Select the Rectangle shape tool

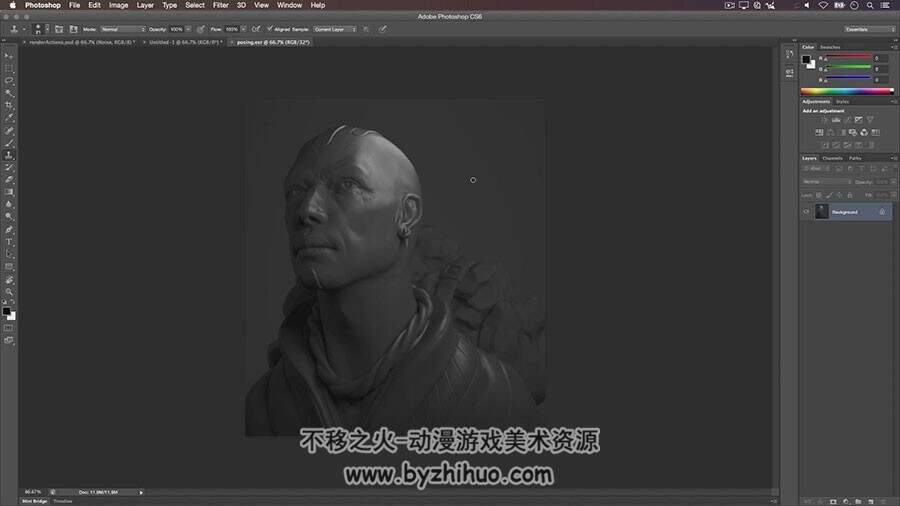[x=9, y=267]
